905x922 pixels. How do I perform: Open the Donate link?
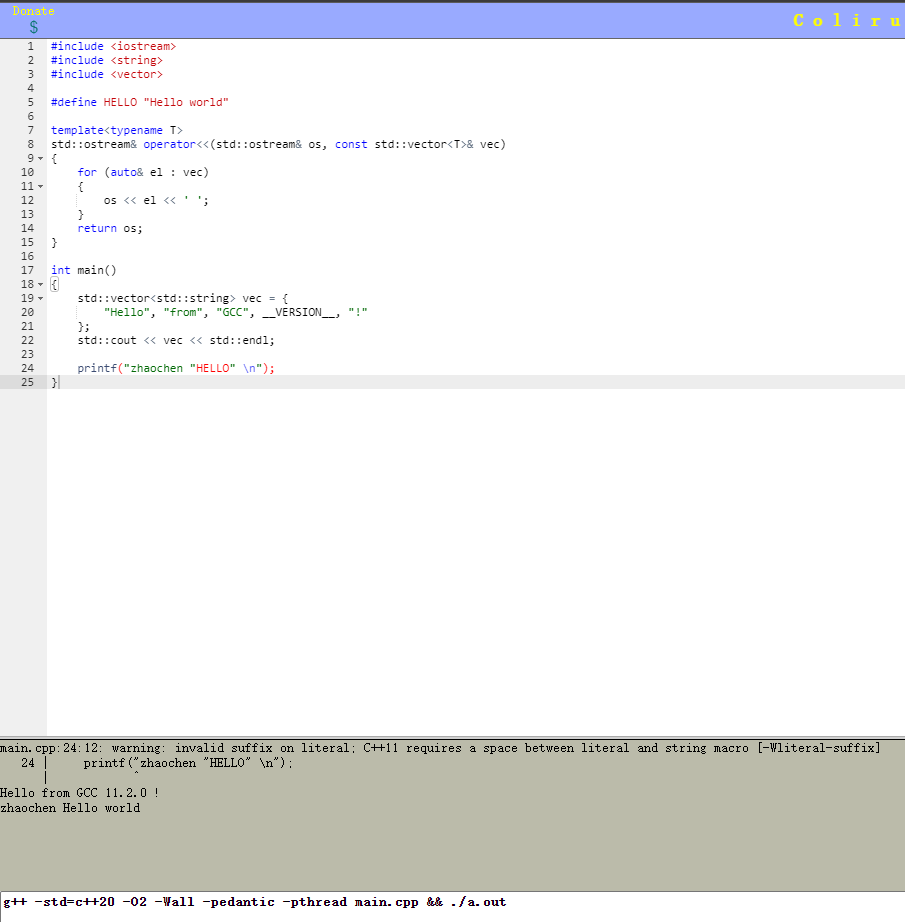click(x=33, y=11)
